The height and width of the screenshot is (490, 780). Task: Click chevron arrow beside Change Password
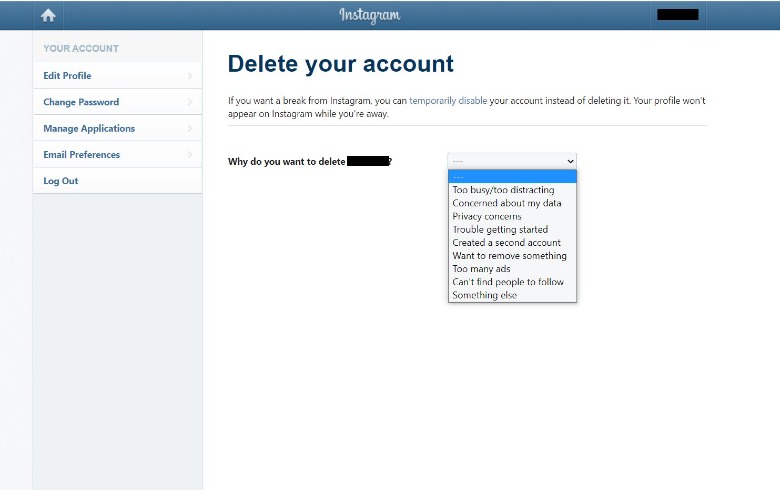190,102
